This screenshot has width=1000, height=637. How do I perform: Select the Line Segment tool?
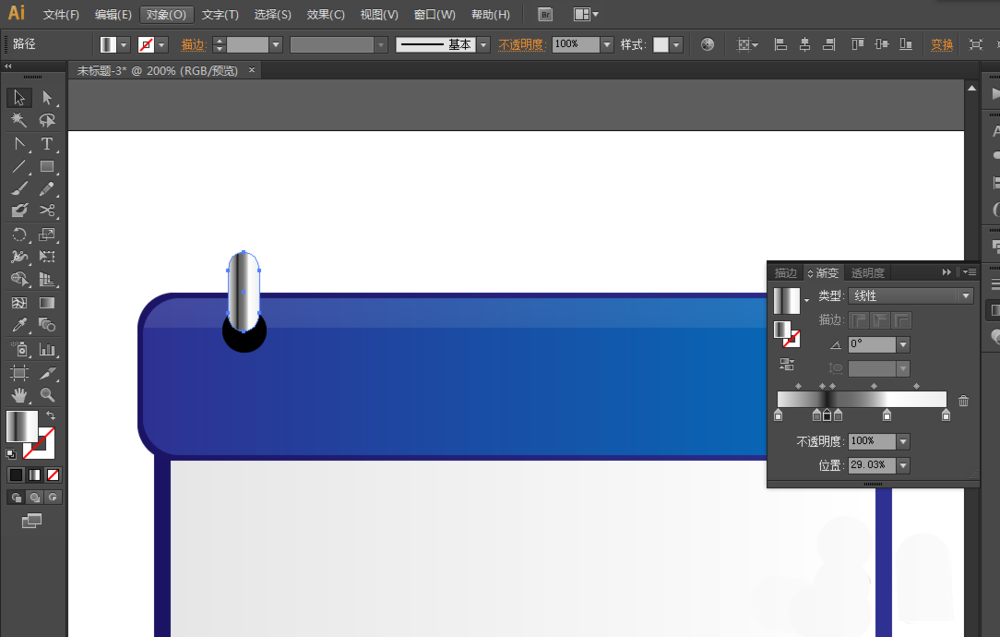pos(19,166)
